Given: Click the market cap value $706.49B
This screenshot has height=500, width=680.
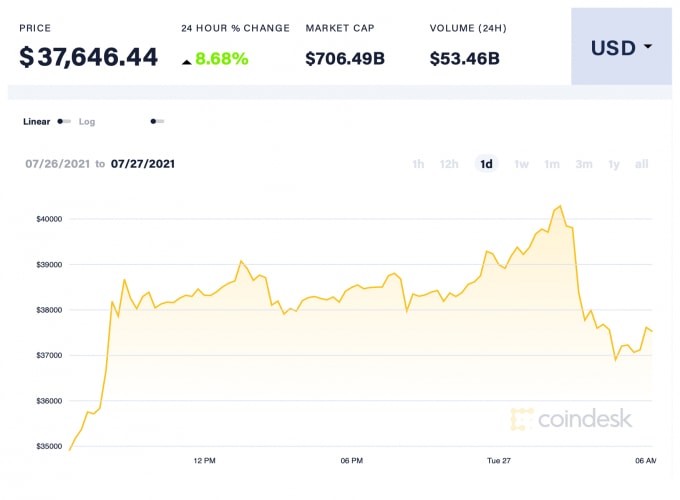Looking at the screenshot, I should coord(345,59).
